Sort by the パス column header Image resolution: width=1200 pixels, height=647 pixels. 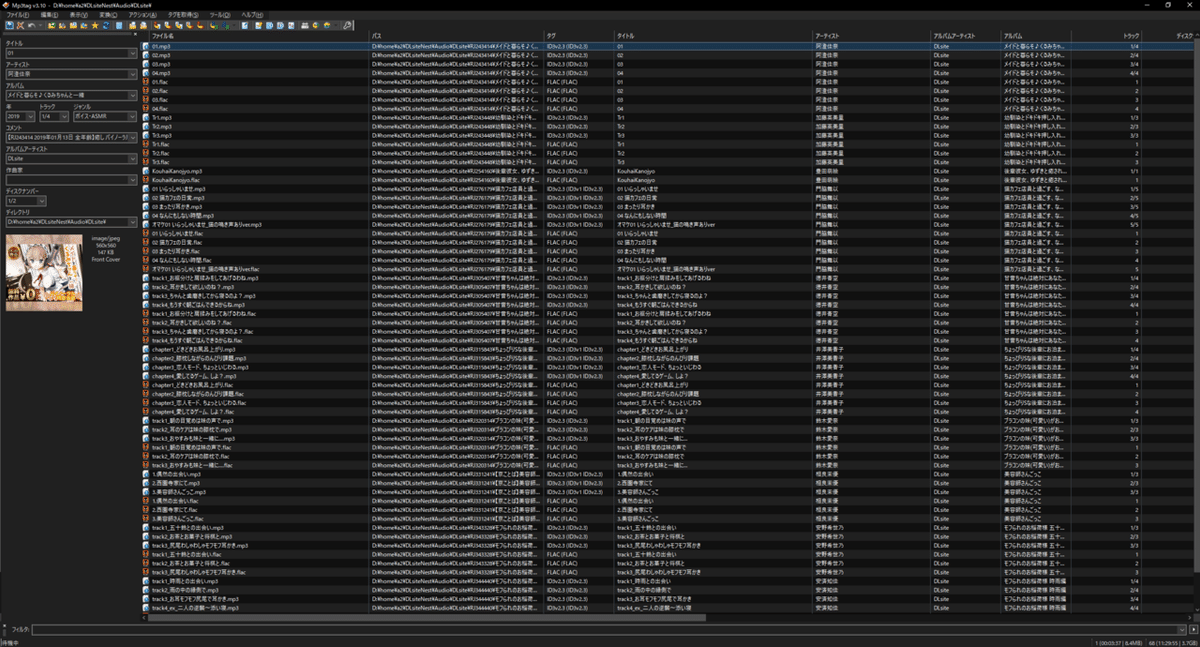pos(456,35)
